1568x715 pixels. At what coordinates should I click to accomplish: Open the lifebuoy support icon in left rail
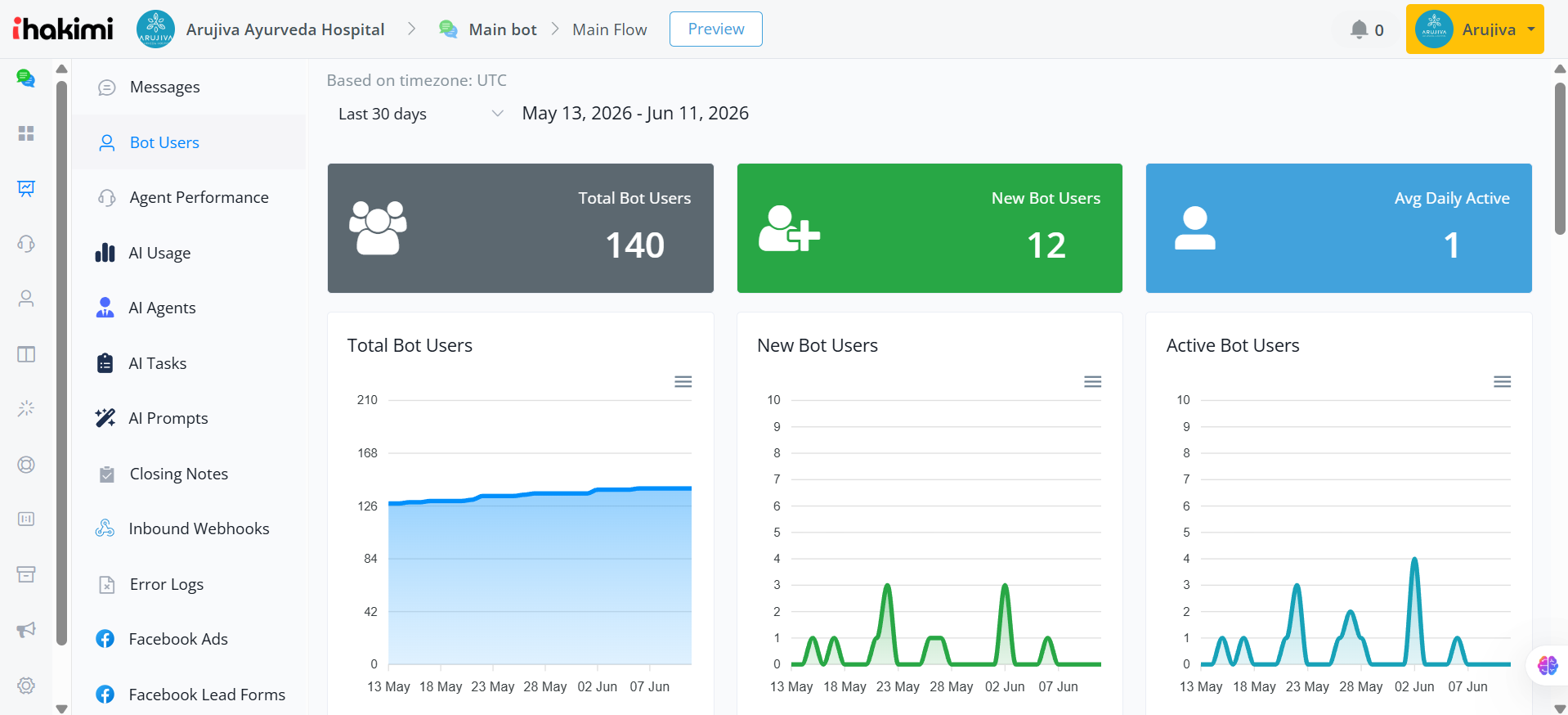(x=26, y=465)
